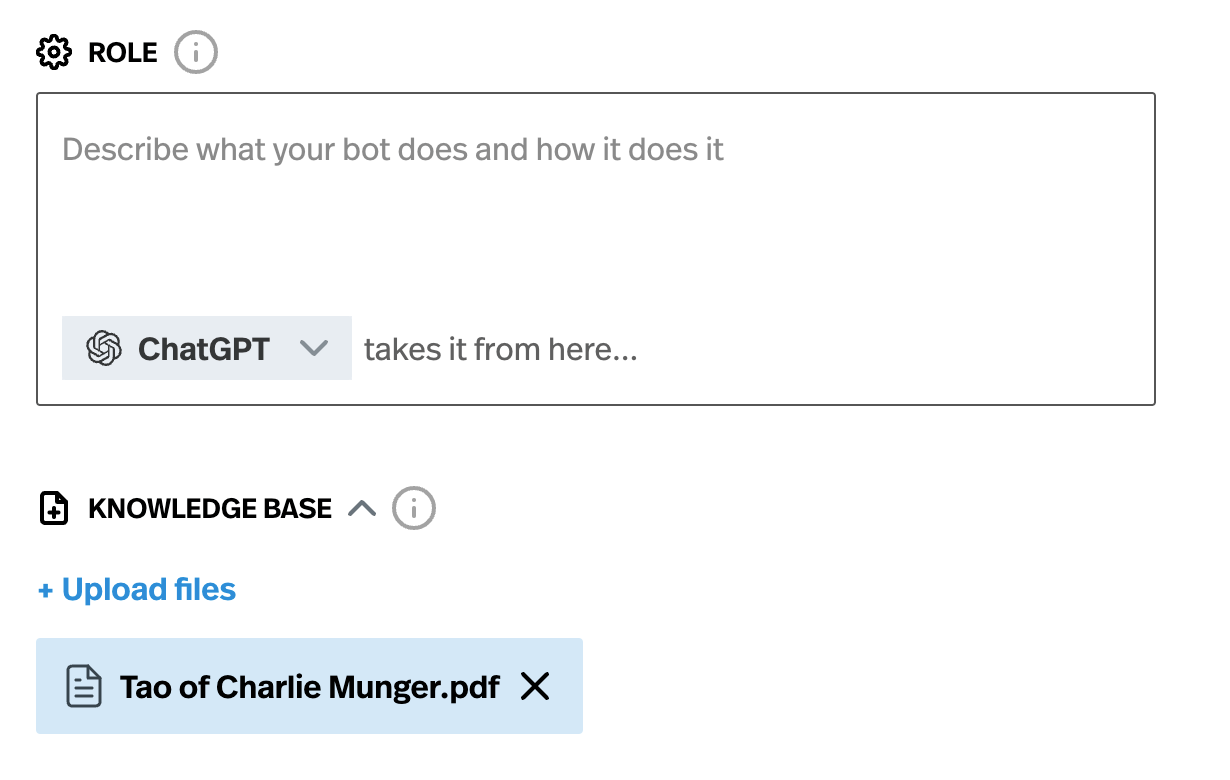Click the ROLE heading label
The image size is (1230, 780).
point(123,52)
